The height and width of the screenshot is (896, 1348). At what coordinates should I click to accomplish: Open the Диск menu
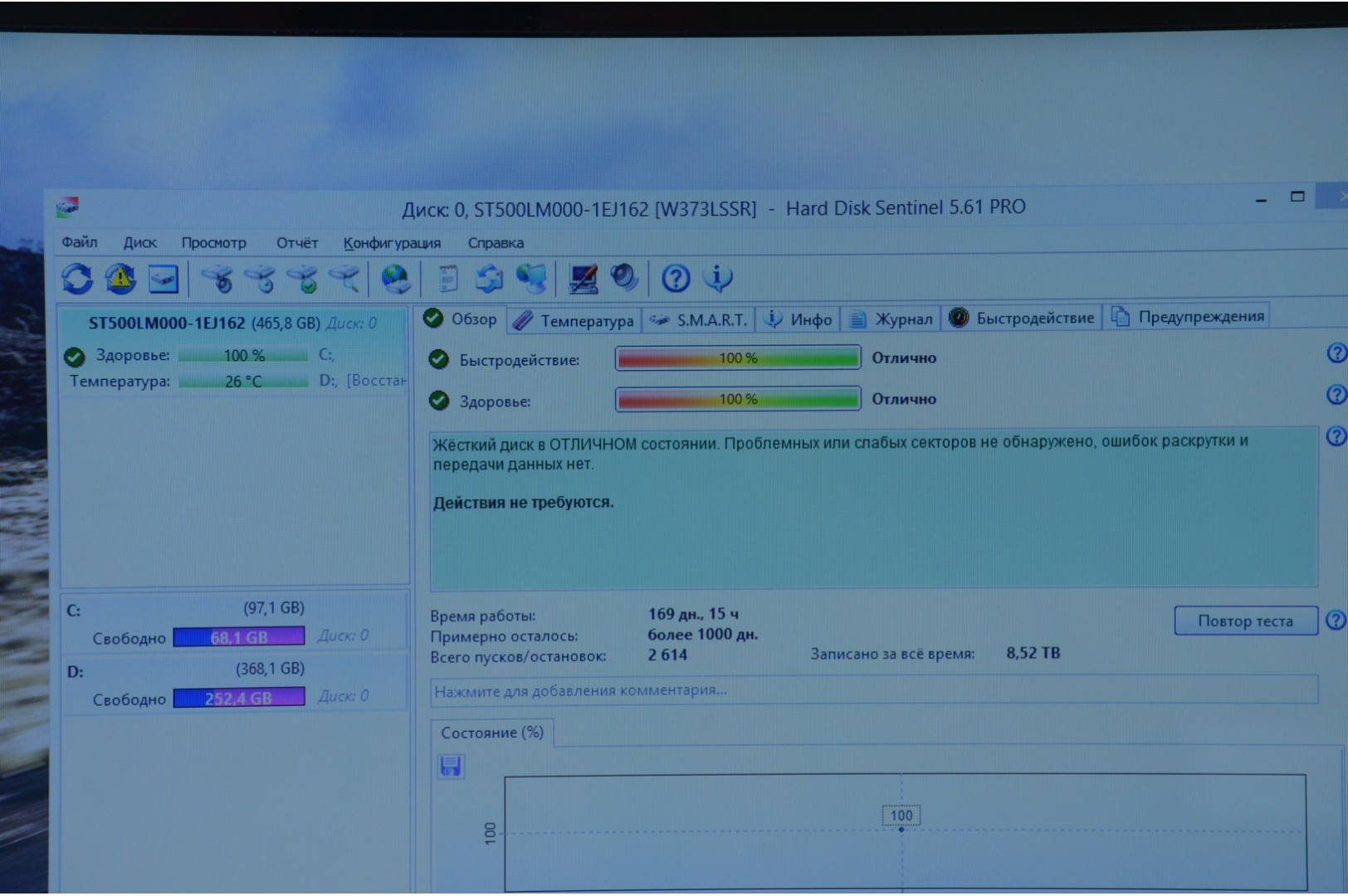point(139,243)
